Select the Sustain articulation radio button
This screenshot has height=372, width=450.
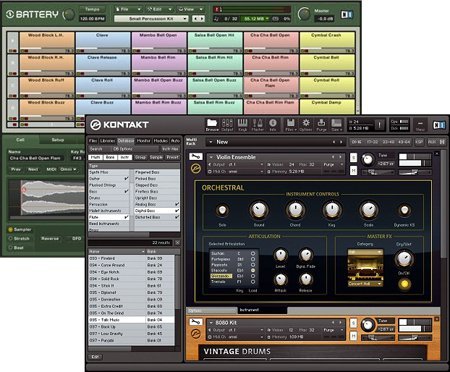(x=253, y=253)
